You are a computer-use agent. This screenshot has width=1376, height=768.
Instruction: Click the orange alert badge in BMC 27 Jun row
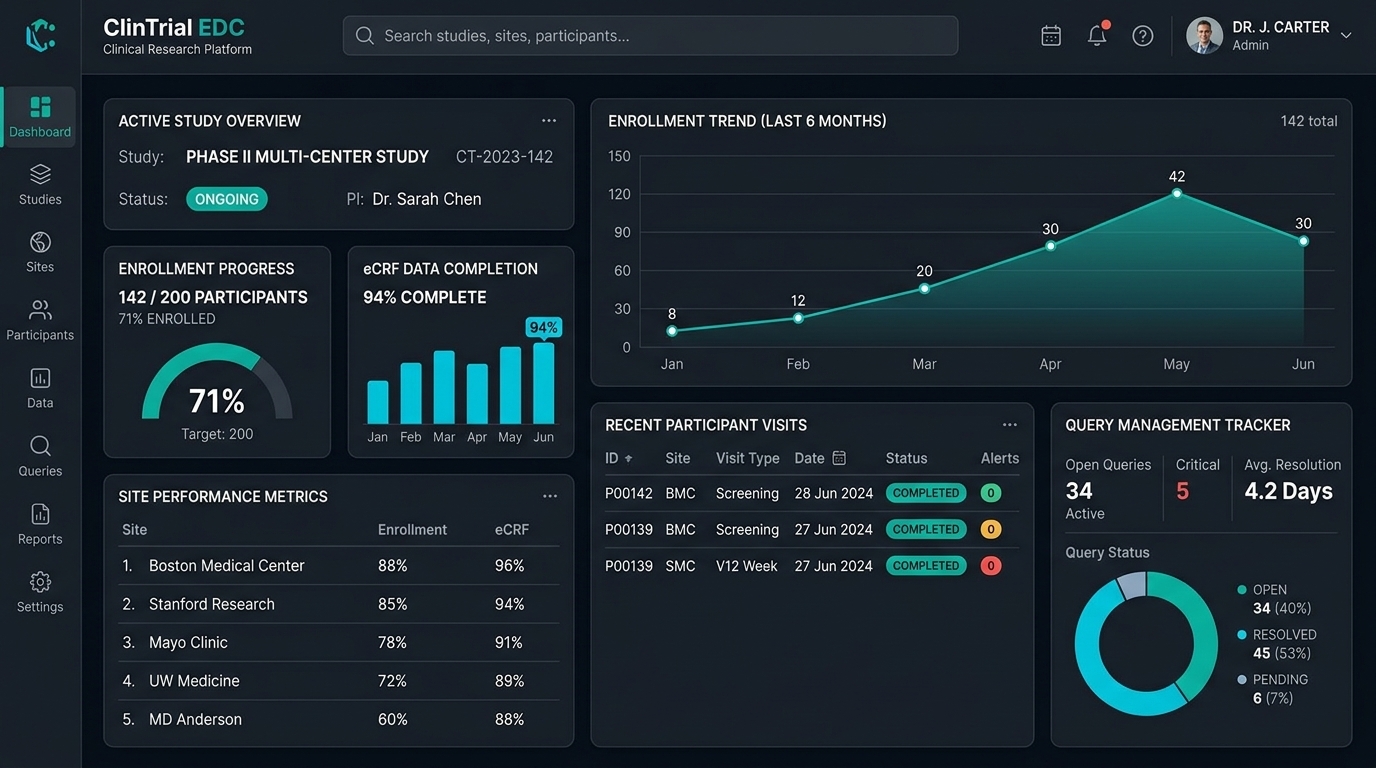pos(991,530)
